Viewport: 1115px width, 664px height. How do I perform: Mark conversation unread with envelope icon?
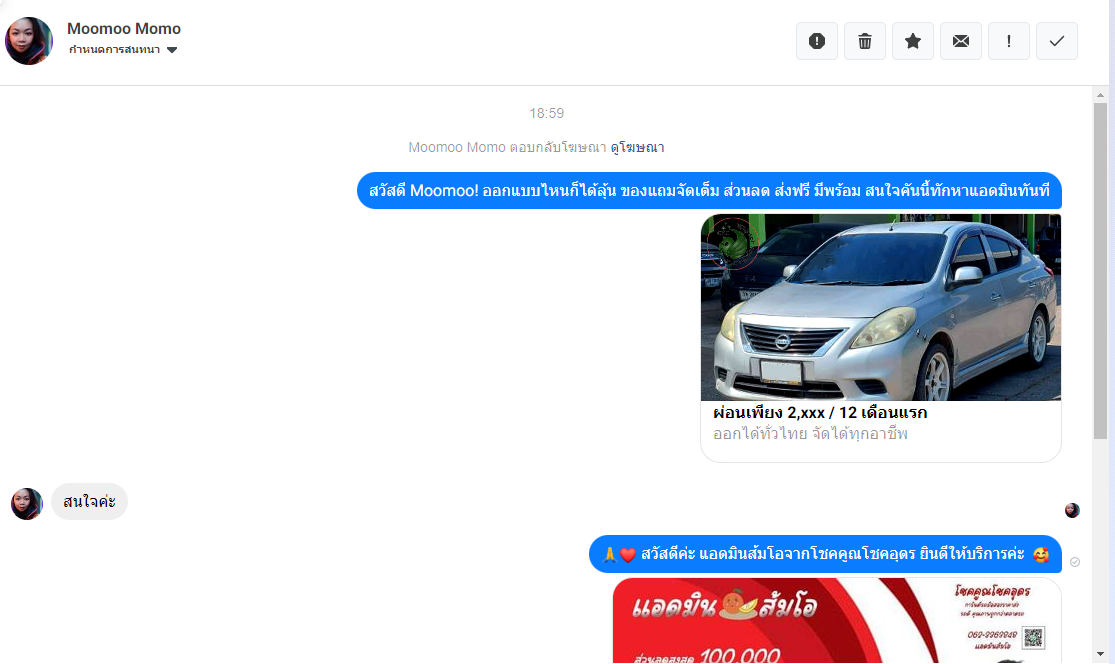[961, 41]
